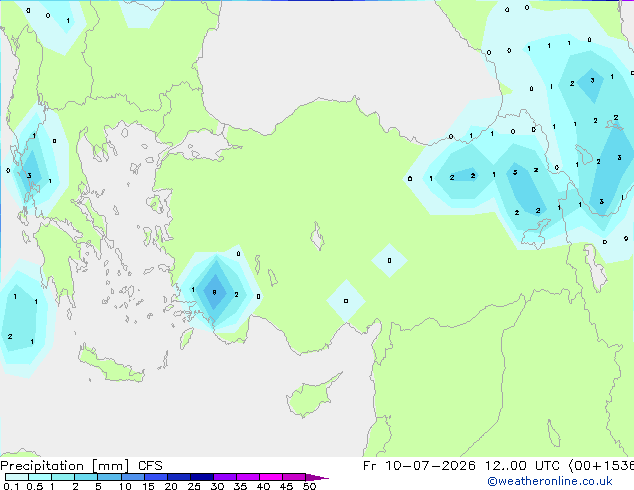Pick the legend swatch between 0.1 and 0.5
The width and height of the screenshot is (634, 490).
pos(17,477)
